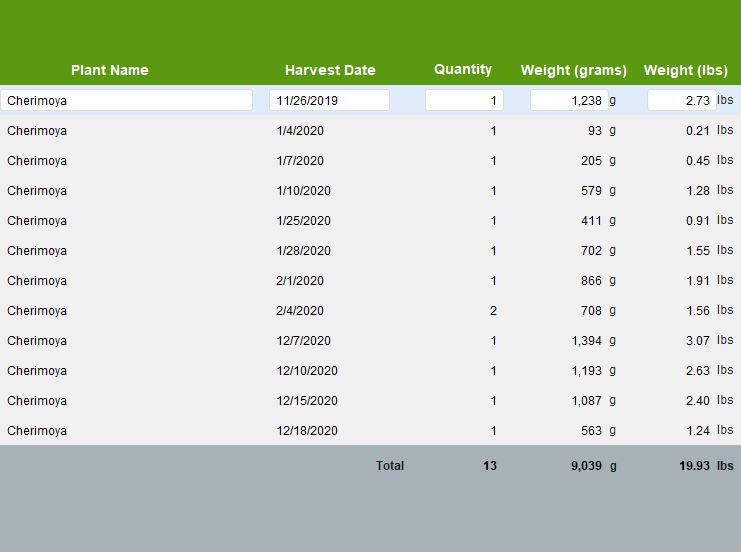
Task: Select the 0.45 lbs weight cell
Action: tap(698, 161)
